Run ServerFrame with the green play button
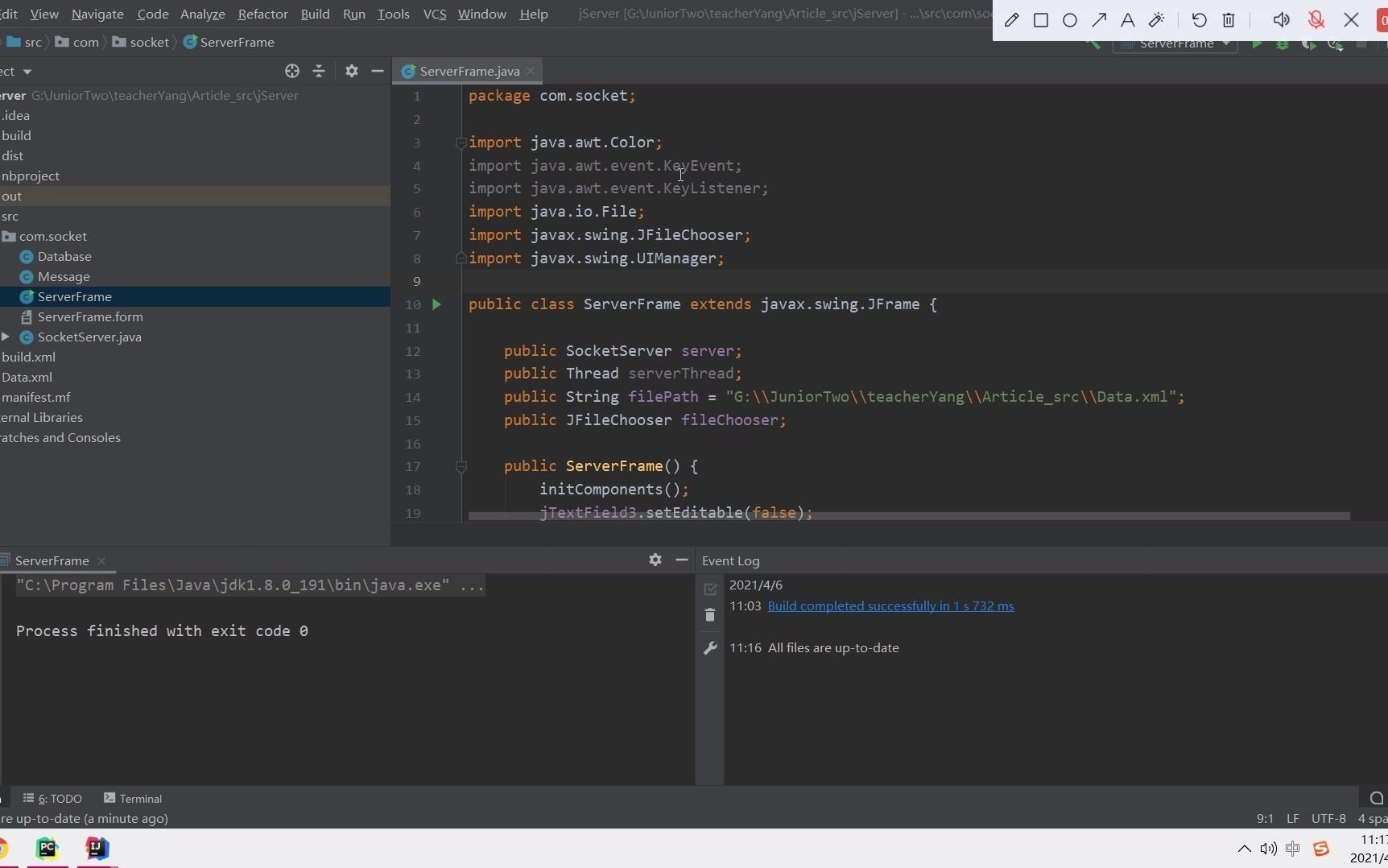Viewport: 1388px width, 868px height. (x=1256, y=45)
